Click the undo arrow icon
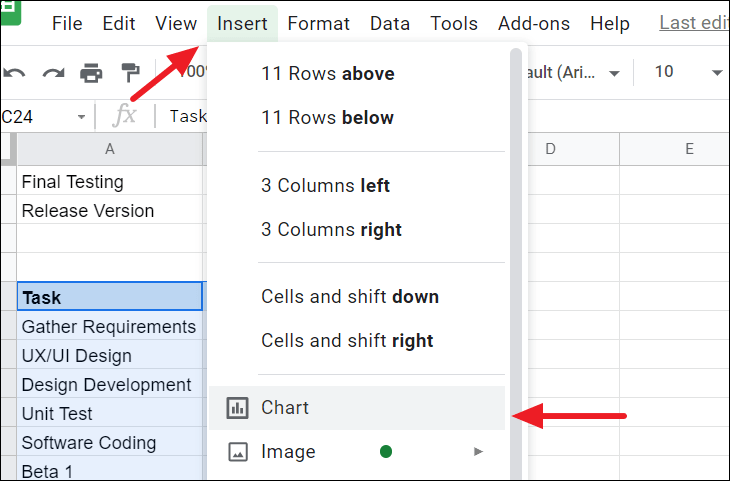Screen dimensions: 730x481 pos(14,73)
